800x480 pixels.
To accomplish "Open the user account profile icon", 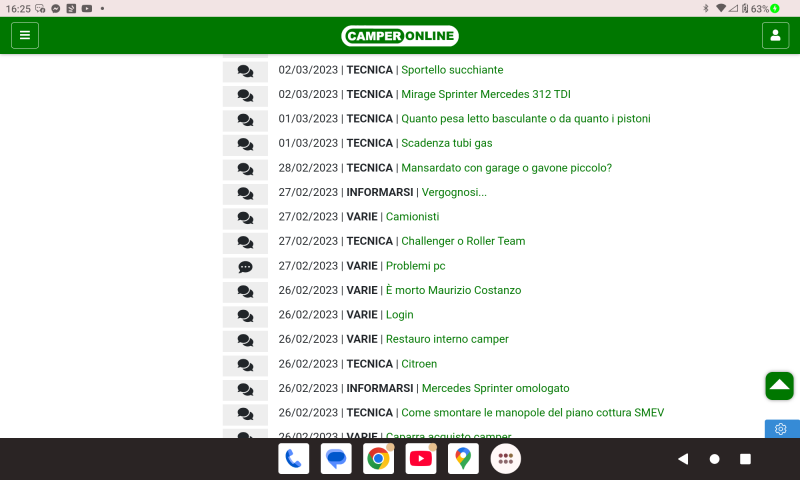I will (x=775, y=35).
